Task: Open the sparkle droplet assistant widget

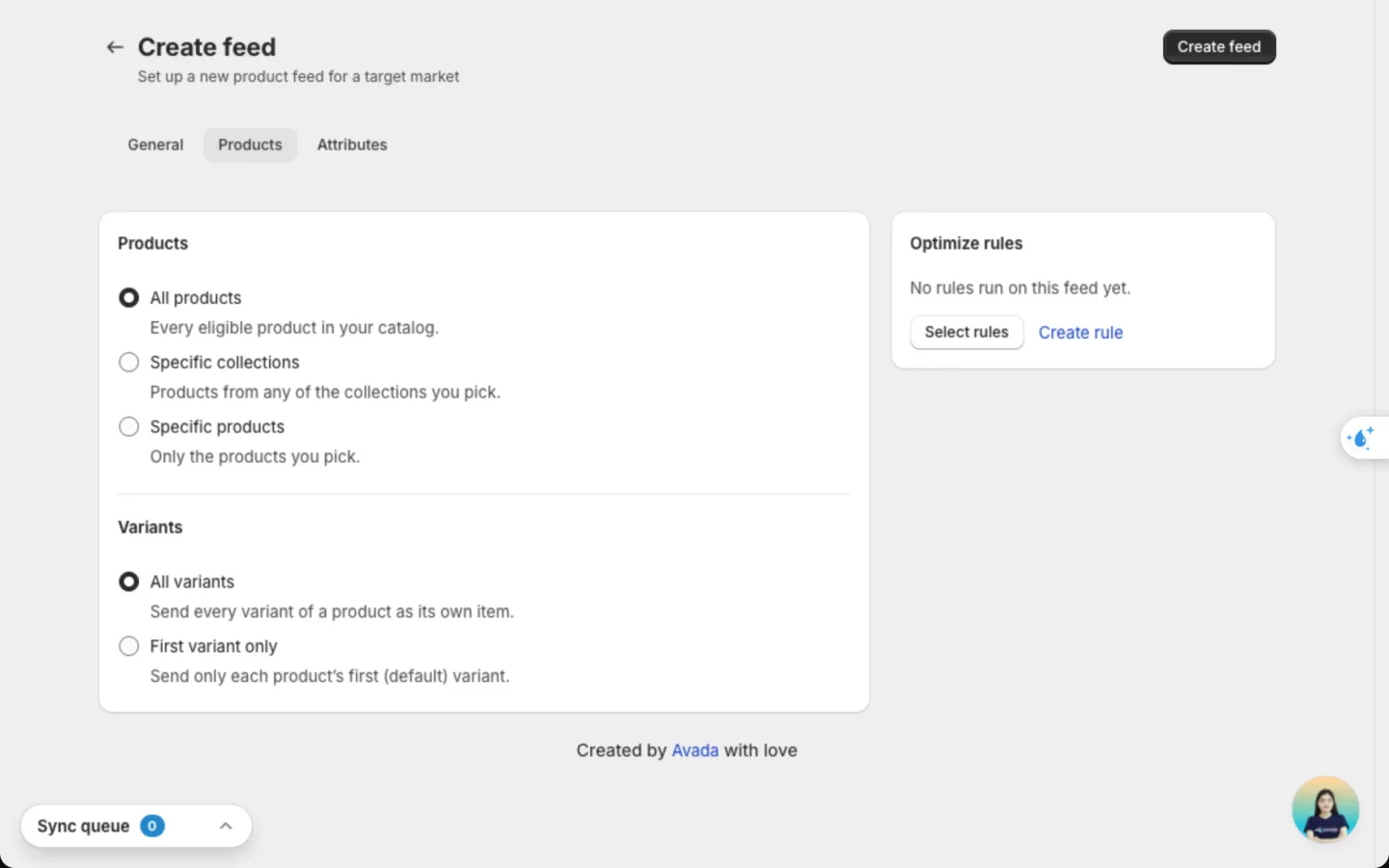Action: [x=1361, y=438]
